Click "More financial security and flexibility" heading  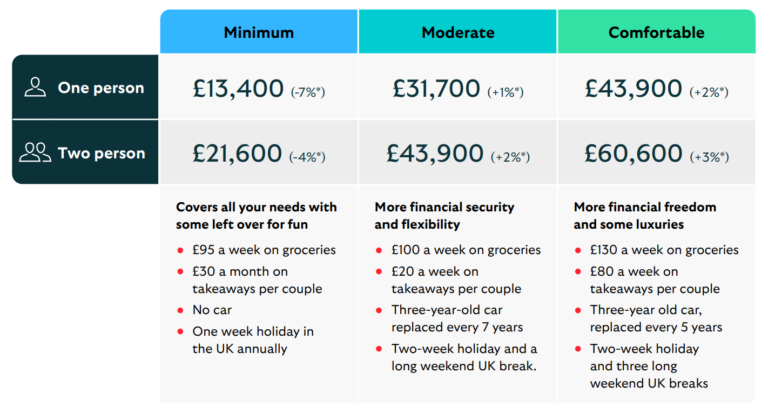[x=445, y=215]
